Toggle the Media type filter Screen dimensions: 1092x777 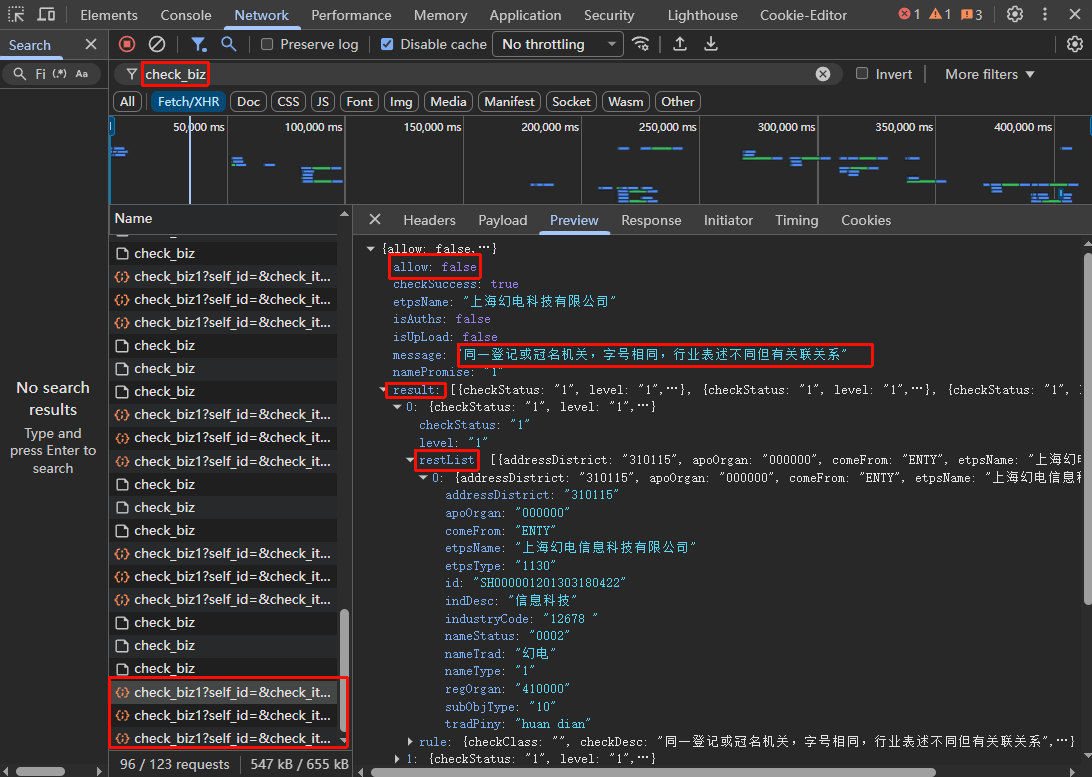click(x=448, y=102)
